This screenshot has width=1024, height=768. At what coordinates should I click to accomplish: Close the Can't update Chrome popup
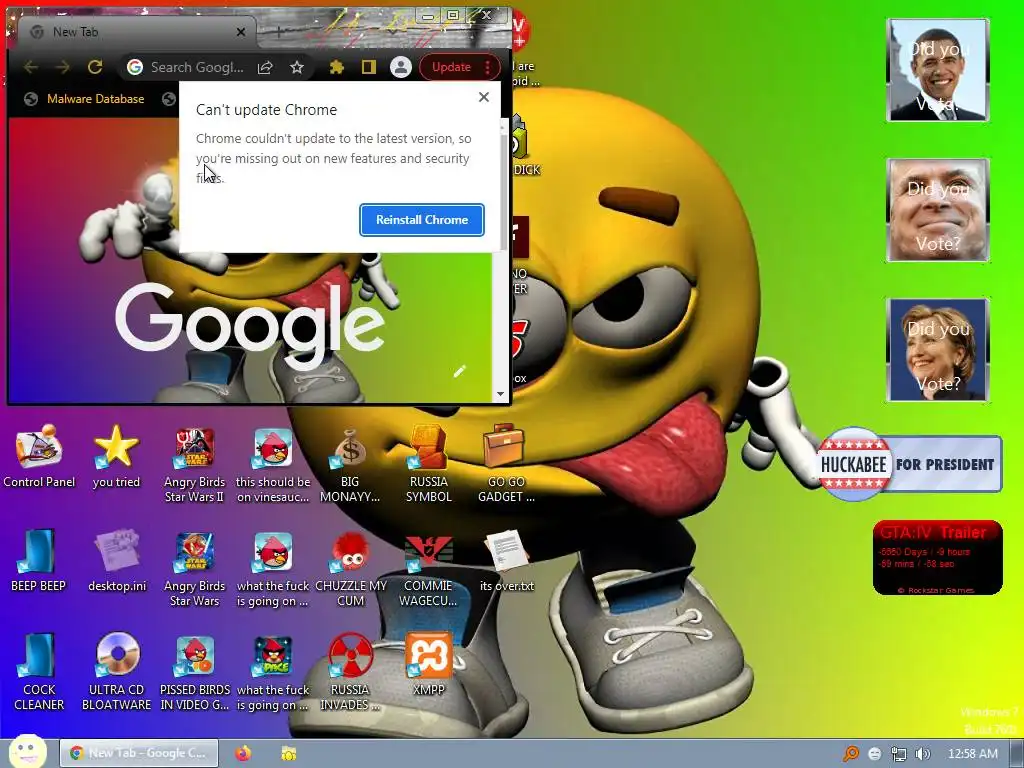(483, 97)
